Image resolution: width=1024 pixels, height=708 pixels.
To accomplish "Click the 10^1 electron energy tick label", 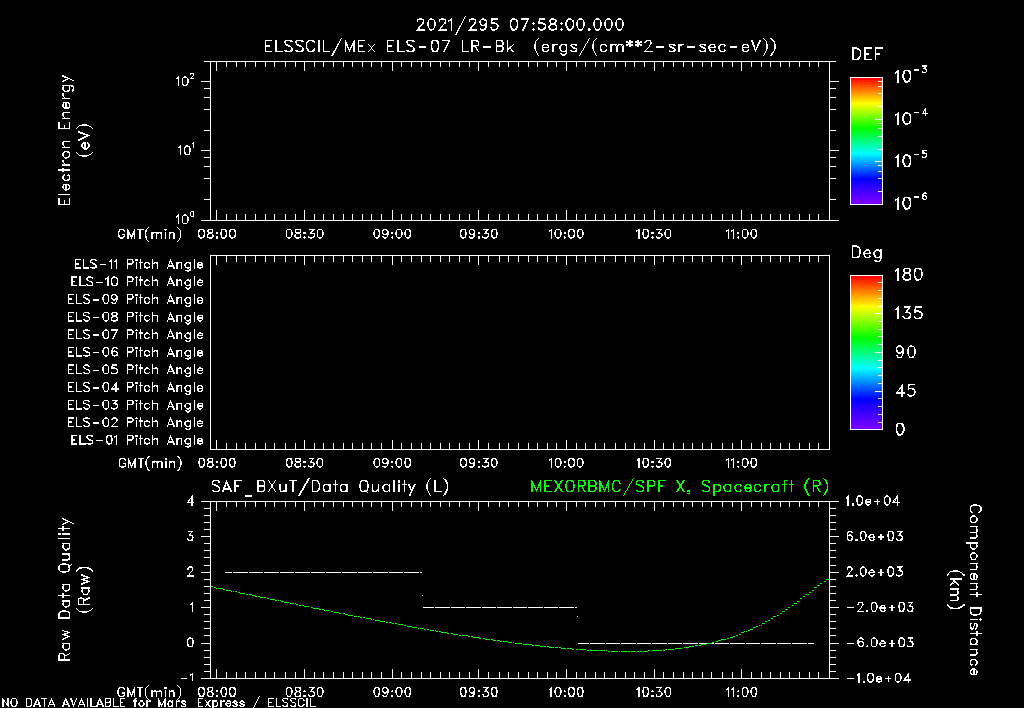I will [x=185, y=150].
